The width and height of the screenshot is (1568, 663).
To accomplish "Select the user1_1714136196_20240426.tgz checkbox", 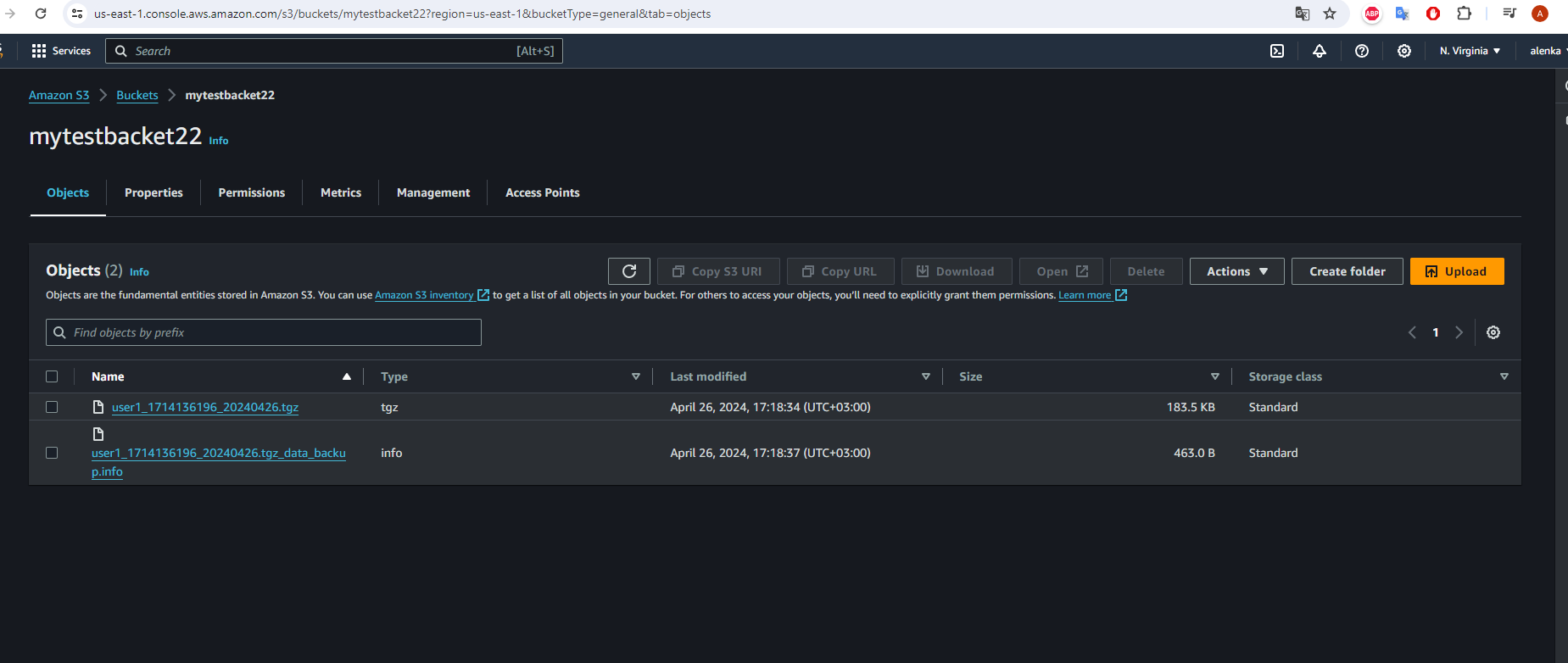I will (x=52, y=407).
